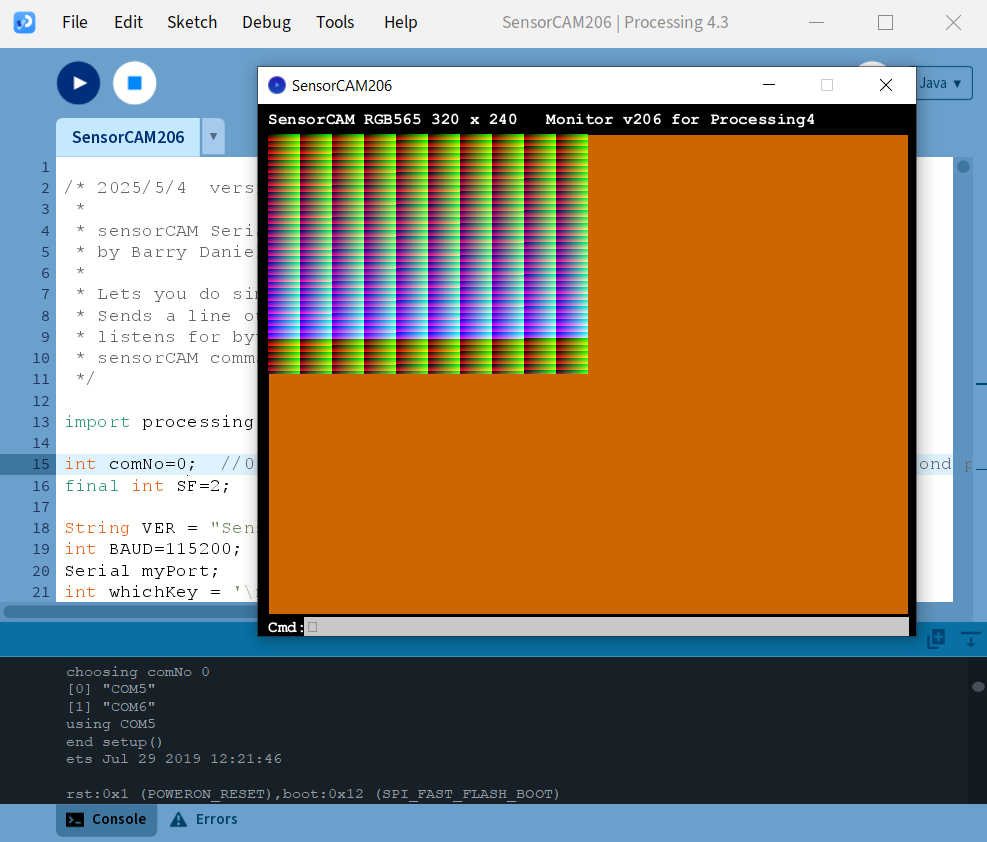Open the SensorCAM206 tab dropdown arrow
The height and width of the screenshot is (842, 987).
click(212, 136)
